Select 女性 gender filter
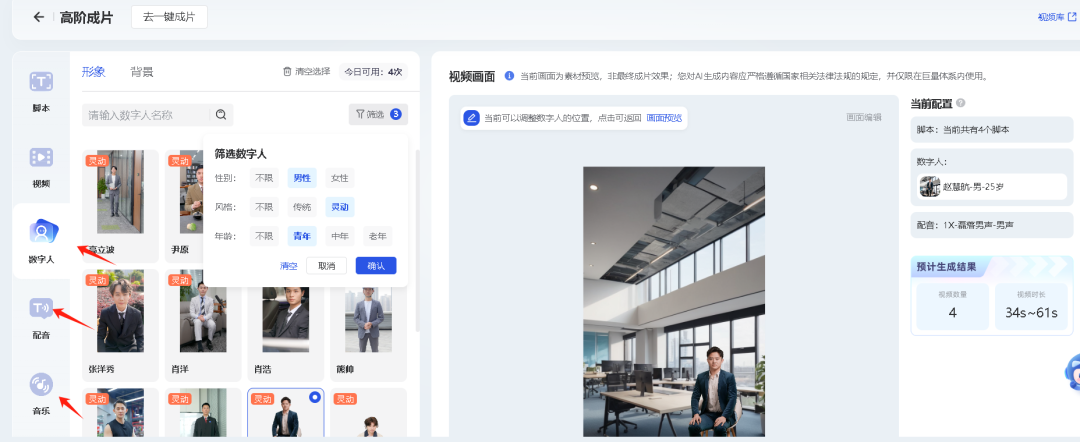This screenshot has width=1080, height=442. pos(340,178)
